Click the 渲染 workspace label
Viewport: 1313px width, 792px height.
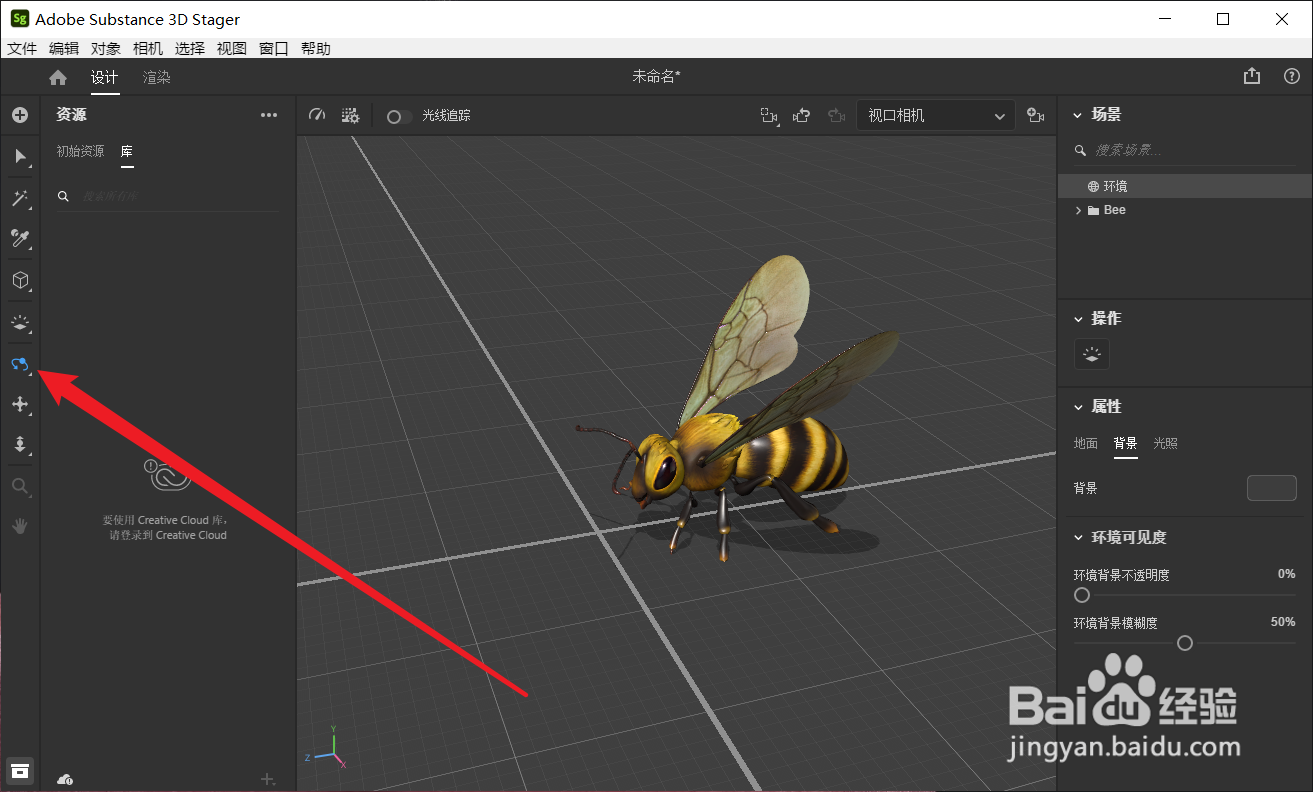156,76
